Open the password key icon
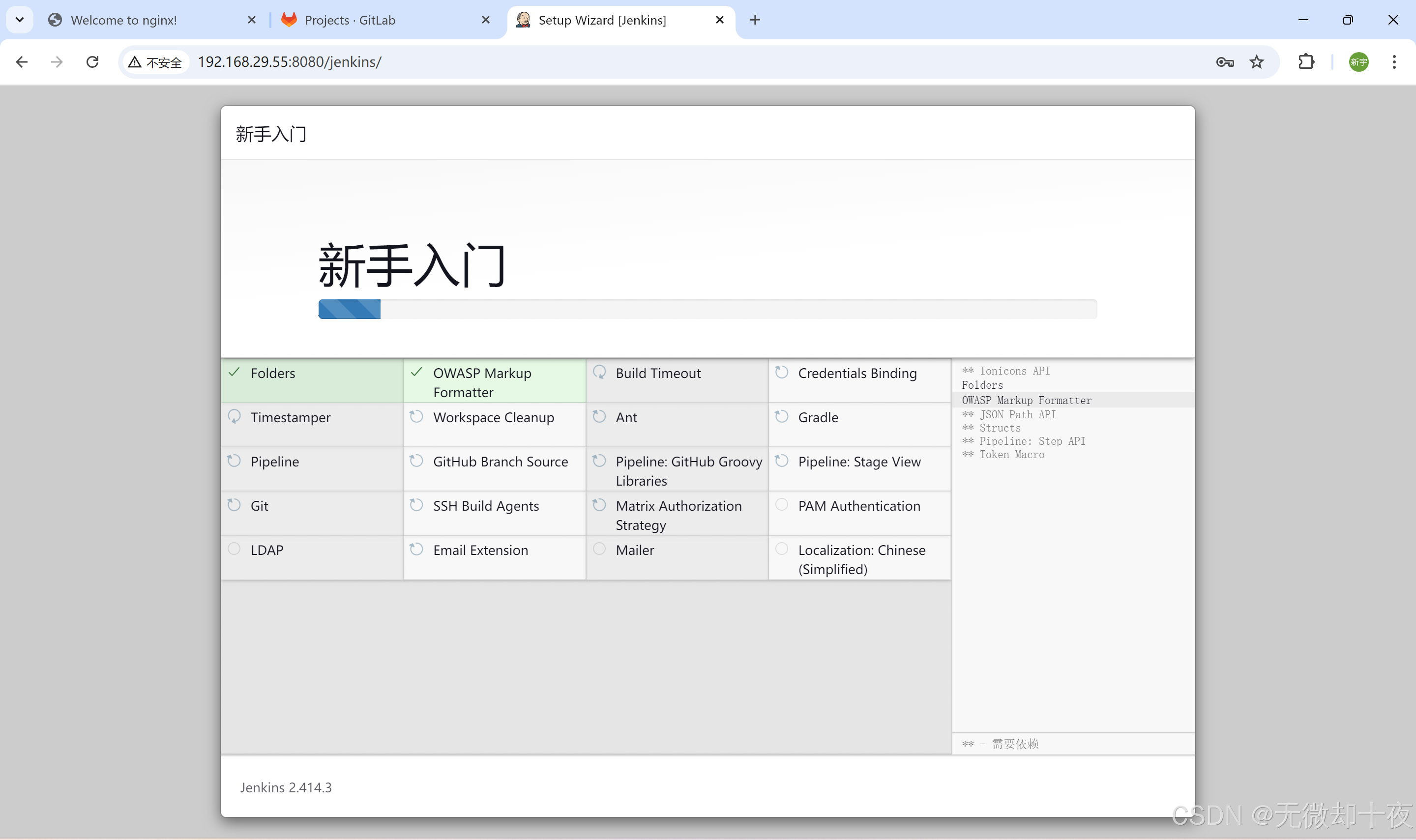 pyautogui.click(x=1224, y=62)
